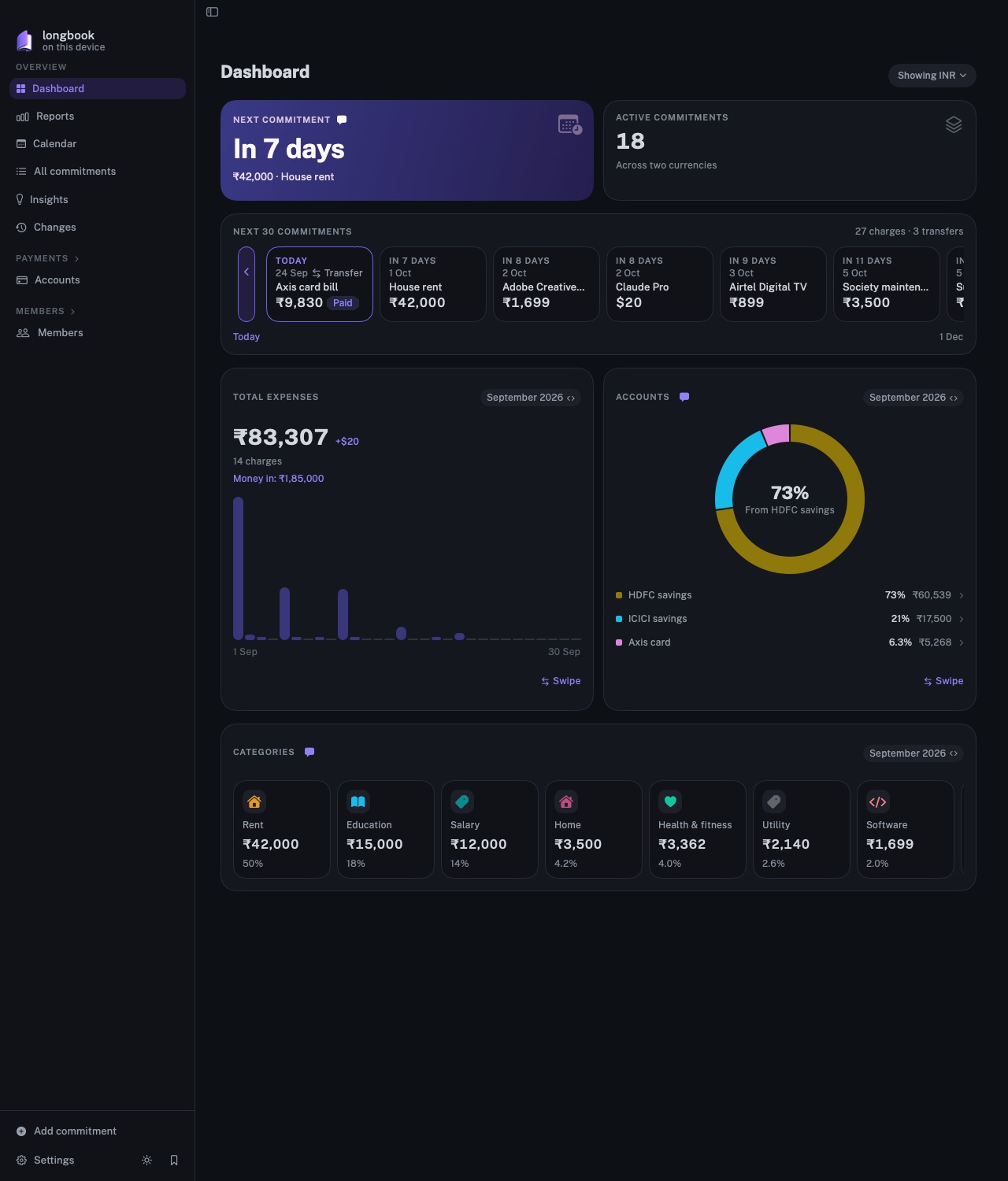Open comment bubble next to Accounts heading
The width and height of the screenshot is (1008, 1181).
[x=684, y=397]
